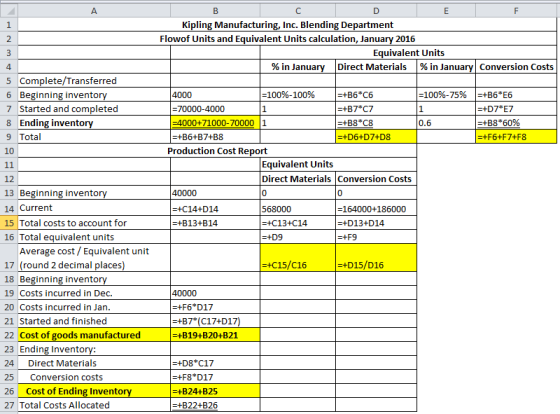Image resolution: width=560 pixels, height=414 pixels.
Task: Click cell '=70000-4000'
Action: pyautogui.click(x=215, y=109)
